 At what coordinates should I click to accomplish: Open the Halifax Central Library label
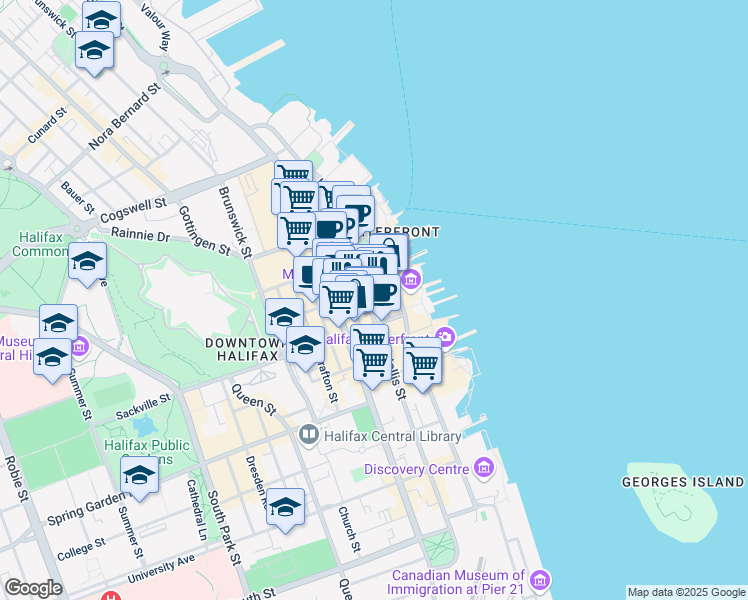click(393, 436)
